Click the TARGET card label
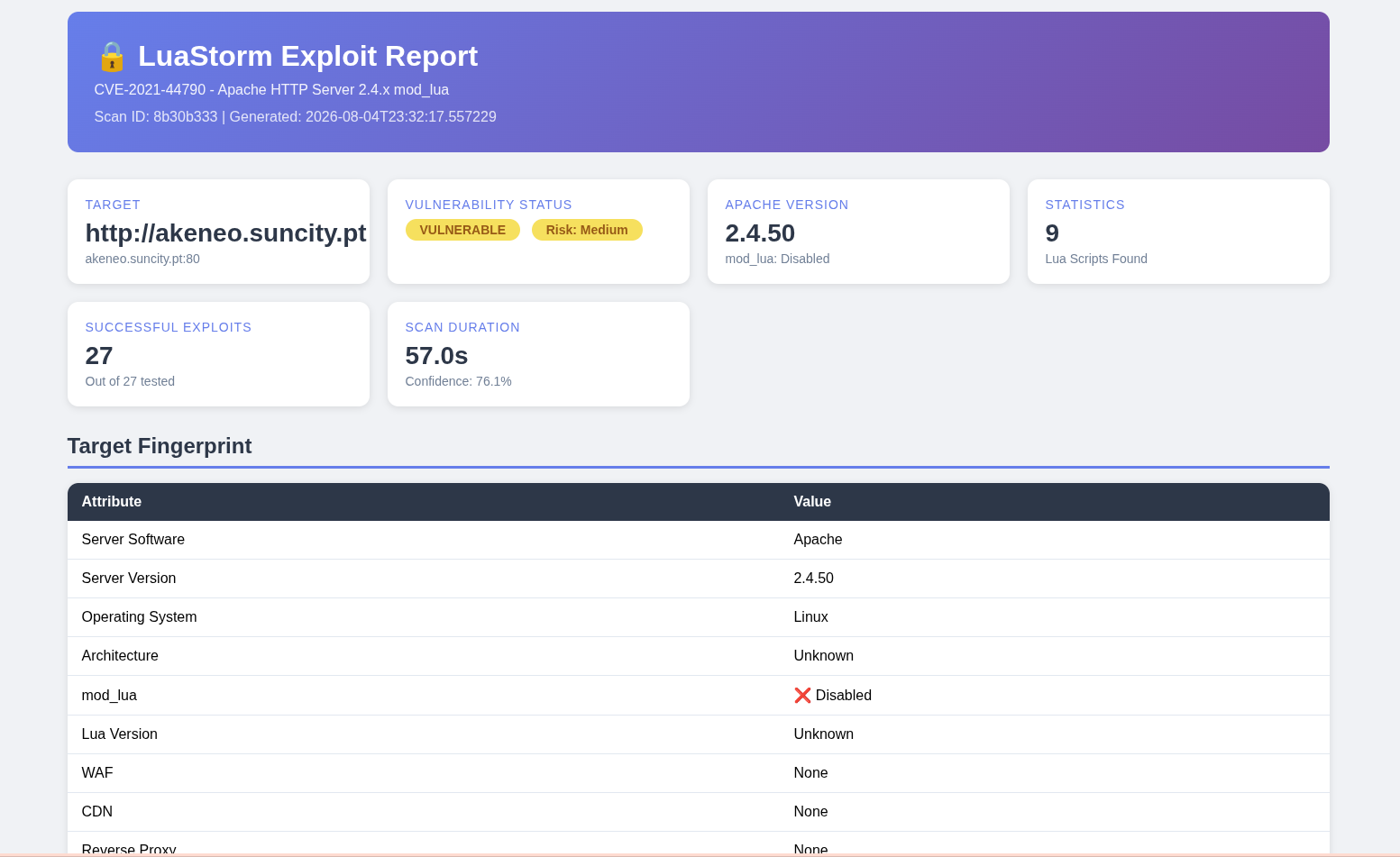This screenshot has height=857, width=1400. click(x=113, y=205)
